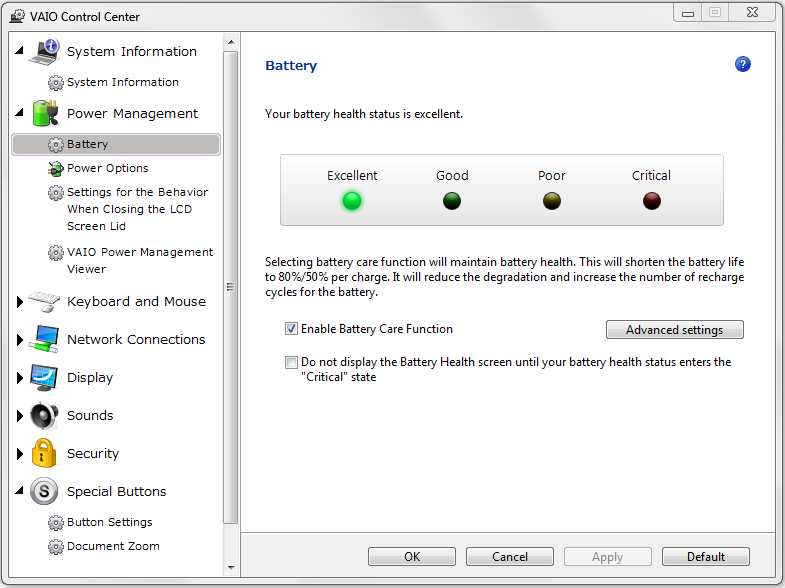Collapse the Power Management category

point(19,112)
